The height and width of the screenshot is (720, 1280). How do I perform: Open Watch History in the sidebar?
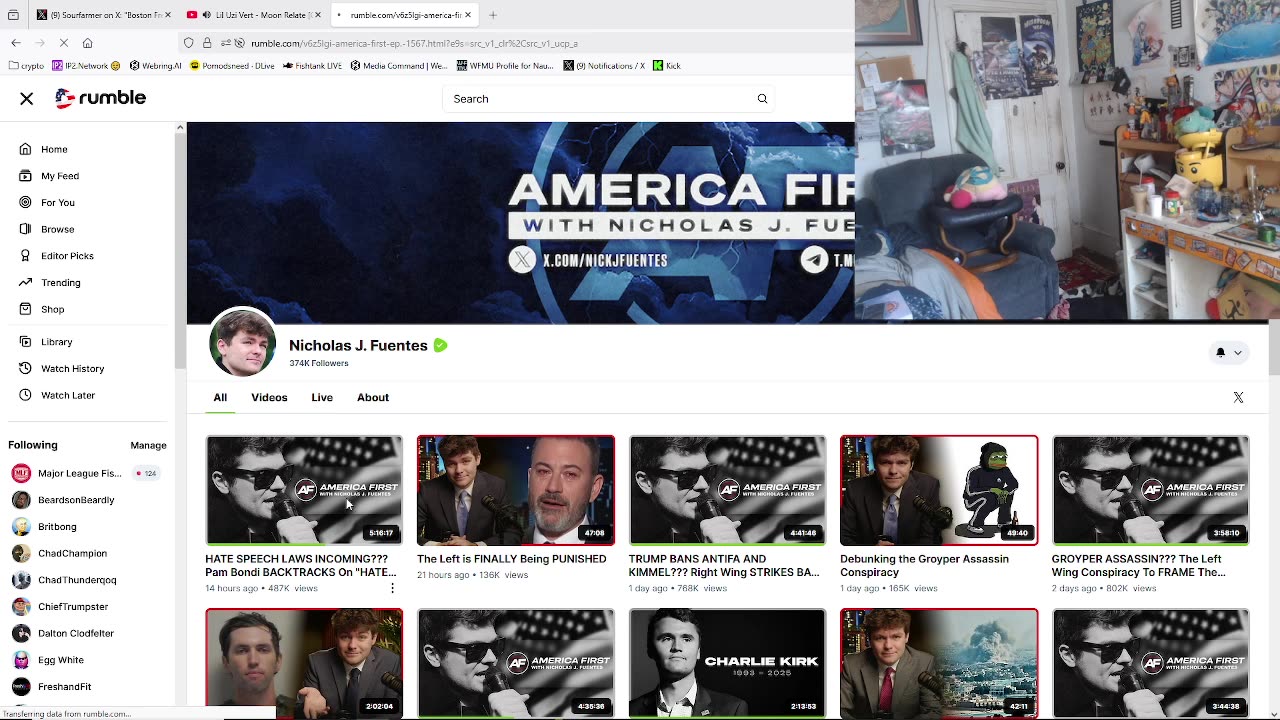(72, 368)
